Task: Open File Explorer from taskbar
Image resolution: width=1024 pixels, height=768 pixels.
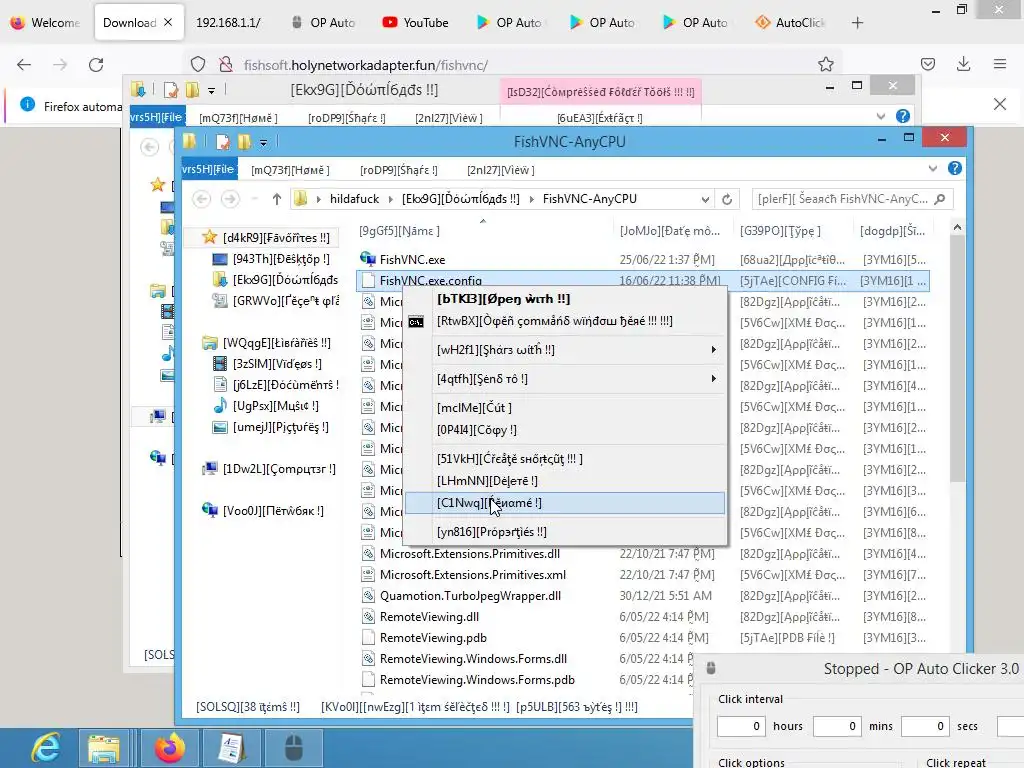Action: click(103, 748)
